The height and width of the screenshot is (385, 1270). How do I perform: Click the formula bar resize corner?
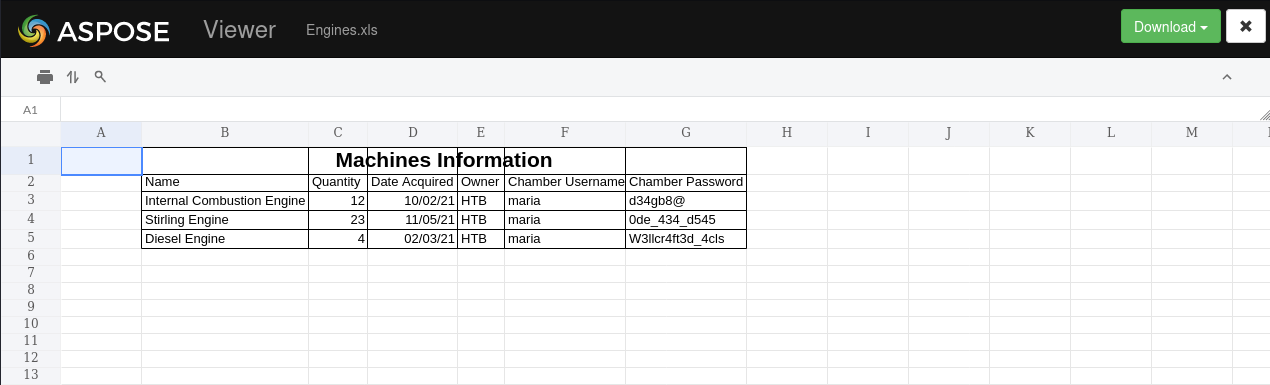[1264, 116]
